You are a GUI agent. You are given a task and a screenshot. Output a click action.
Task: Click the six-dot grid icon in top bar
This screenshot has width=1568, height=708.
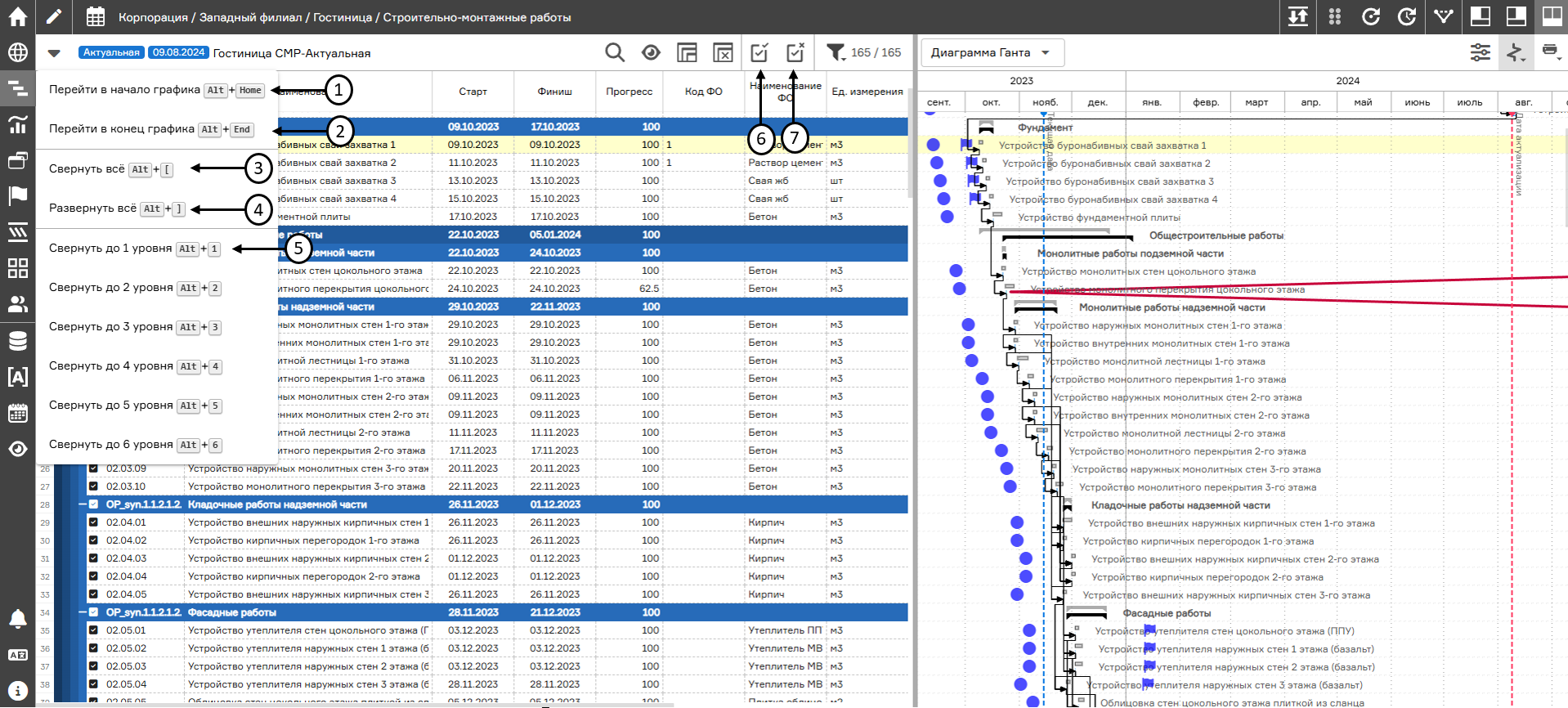(x=1335, y=16)
